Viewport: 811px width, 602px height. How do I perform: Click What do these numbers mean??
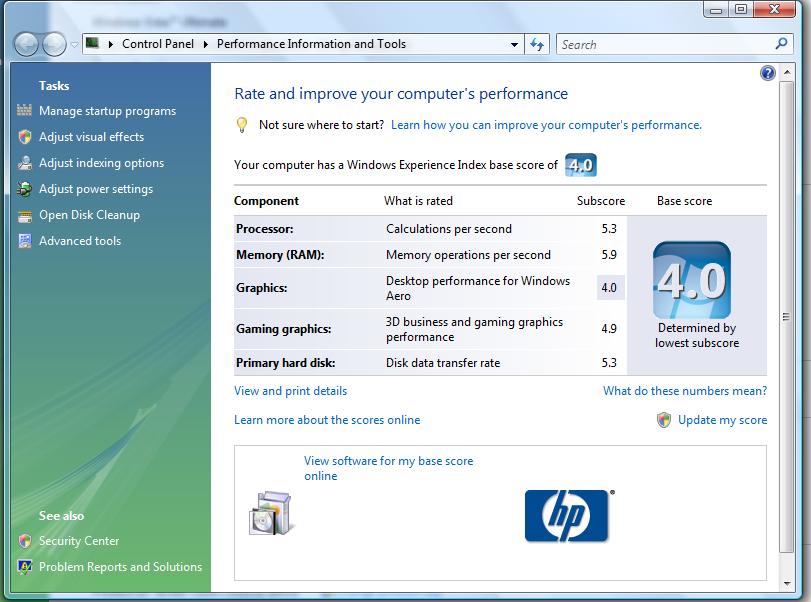click(685, 391)
